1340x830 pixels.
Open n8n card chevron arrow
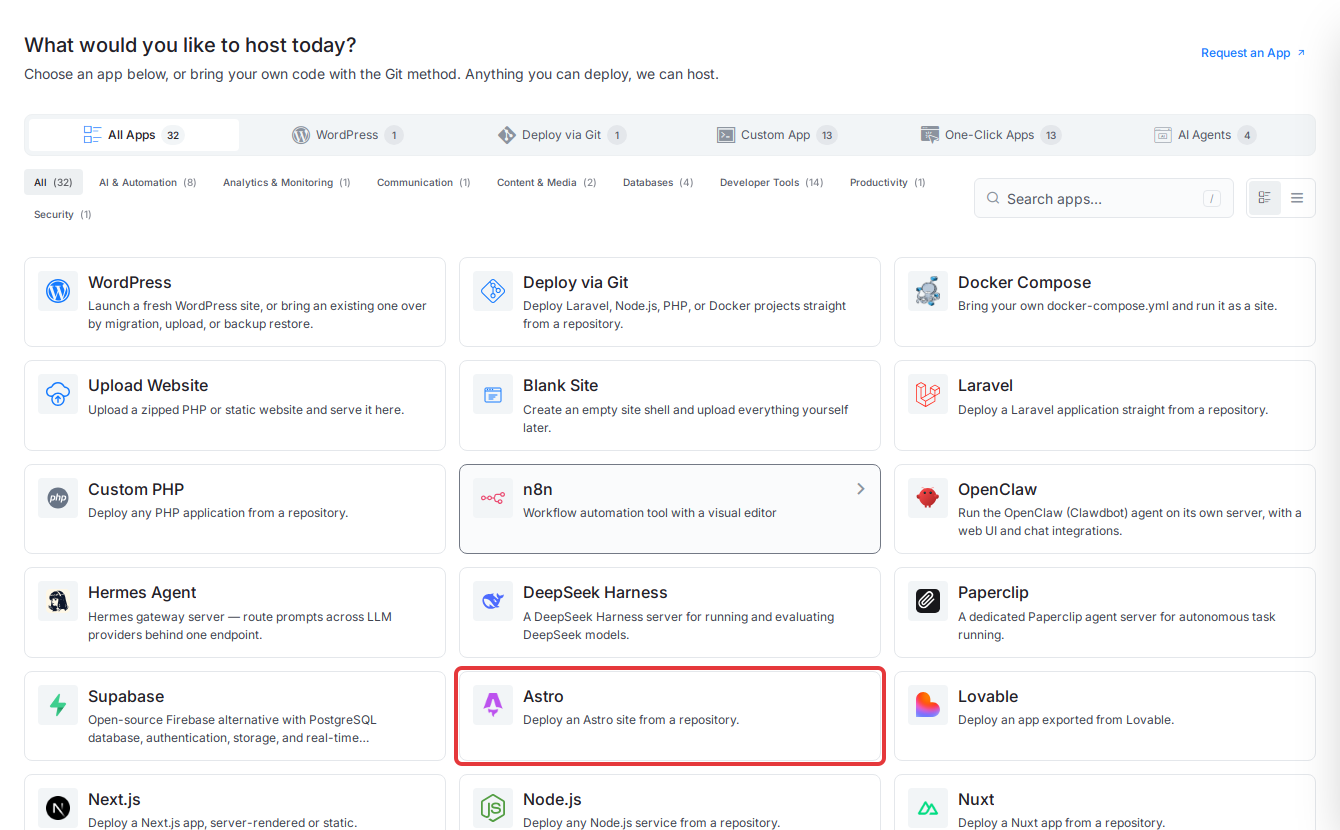(861, 489)
